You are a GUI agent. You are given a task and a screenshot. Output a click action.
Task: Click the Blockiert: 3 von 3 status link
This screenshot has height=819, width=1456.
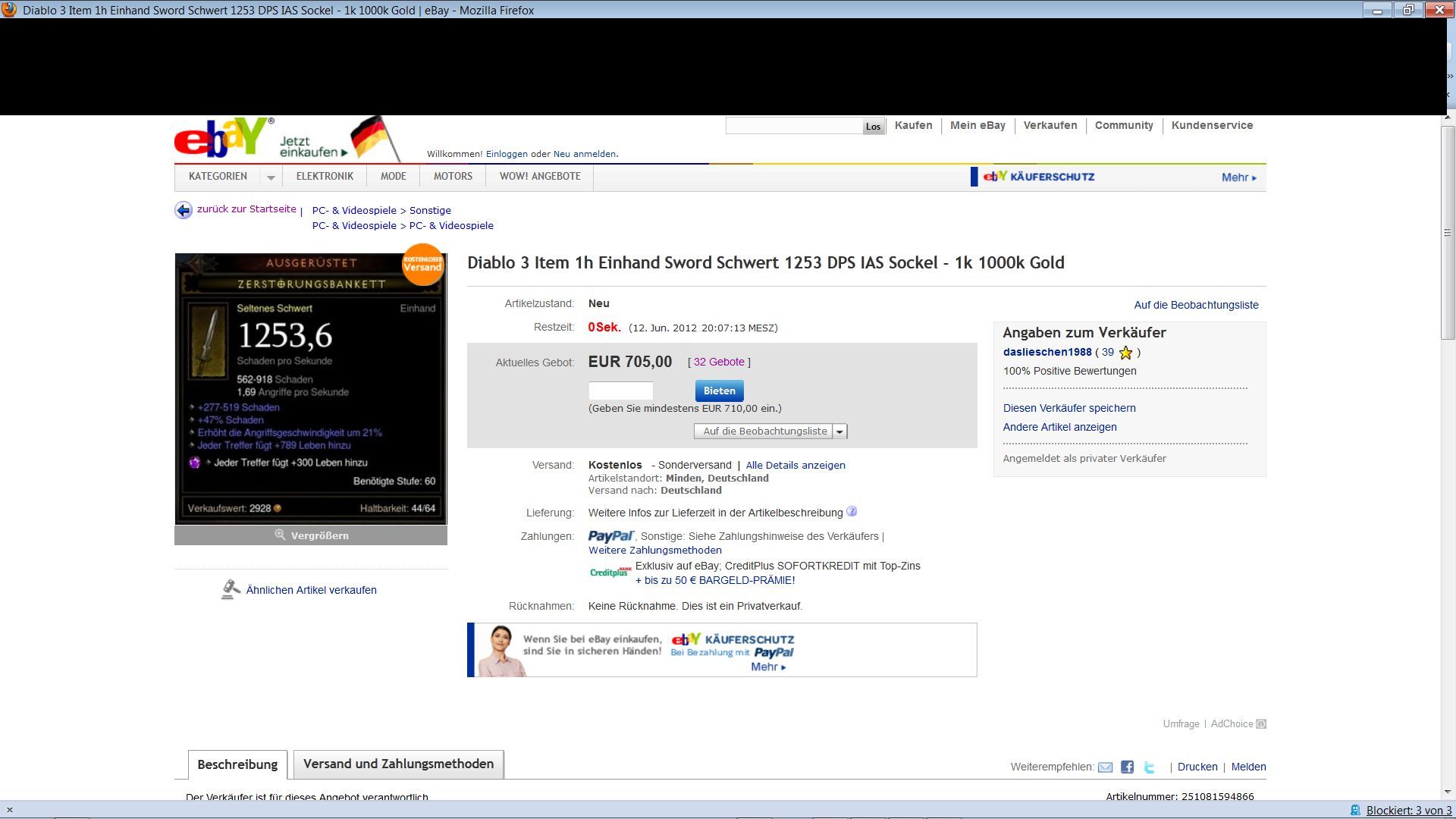pos(1409,811)
